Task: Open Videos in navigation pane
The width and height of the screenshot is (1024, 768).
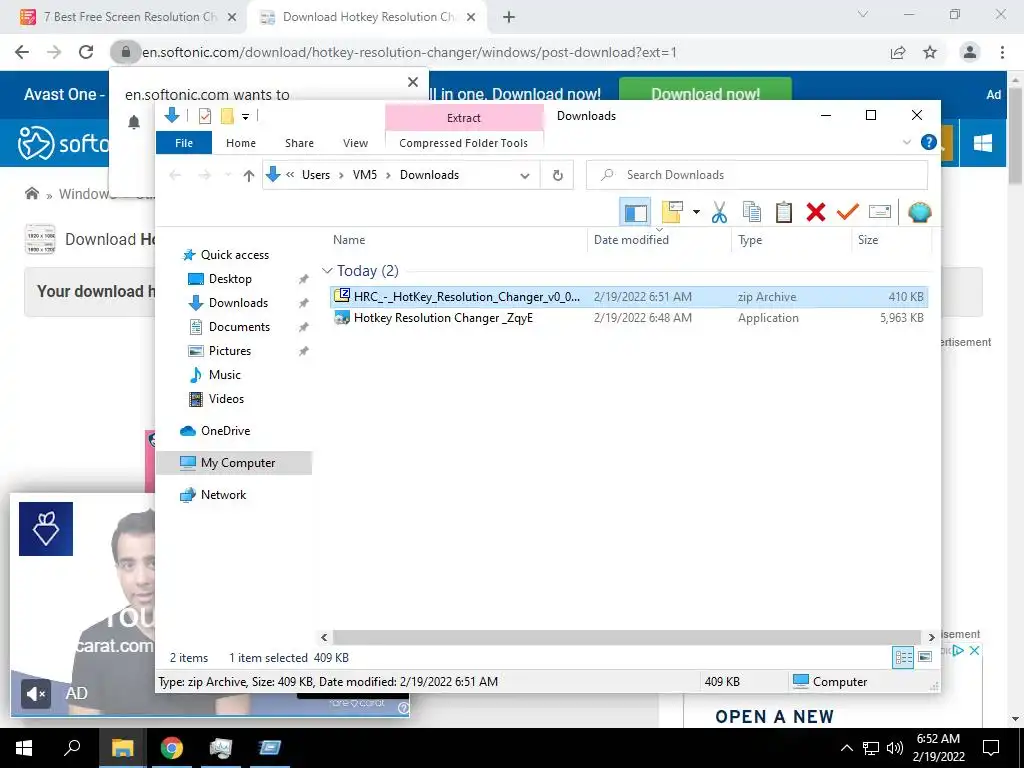Action: [x=226, y=399]
